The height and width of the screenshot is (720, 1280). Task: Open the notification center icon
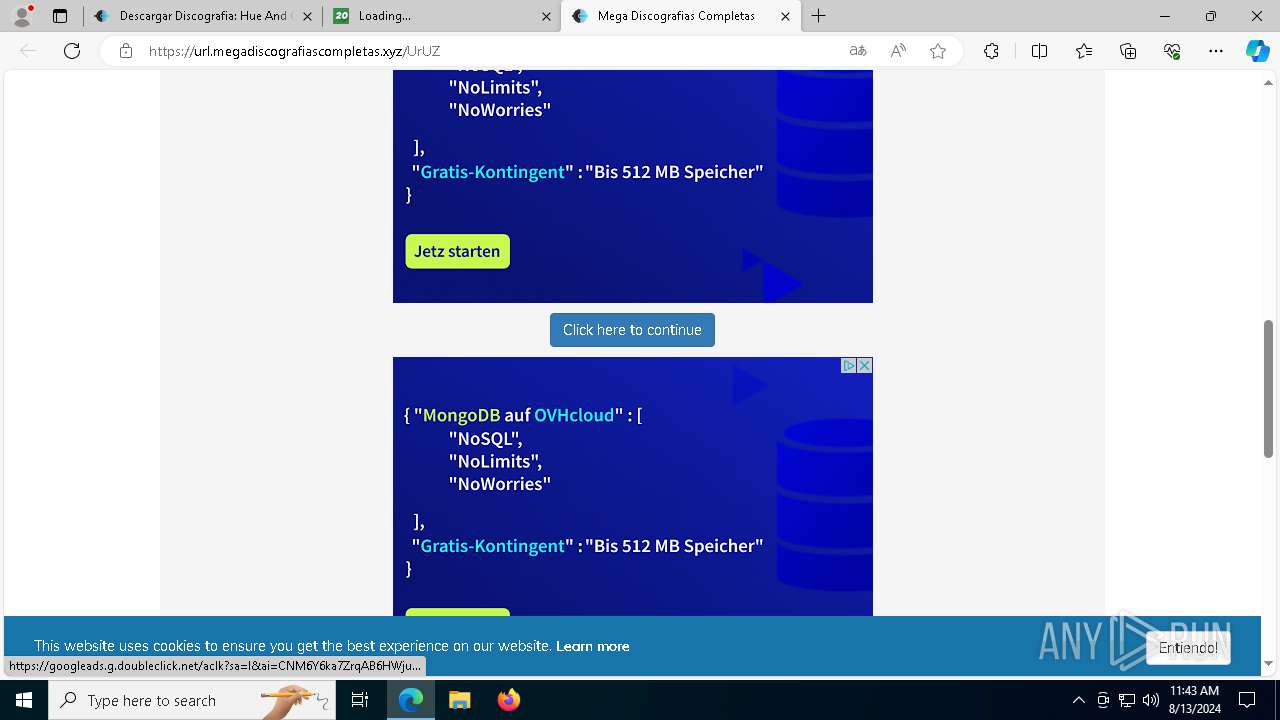1247,700
